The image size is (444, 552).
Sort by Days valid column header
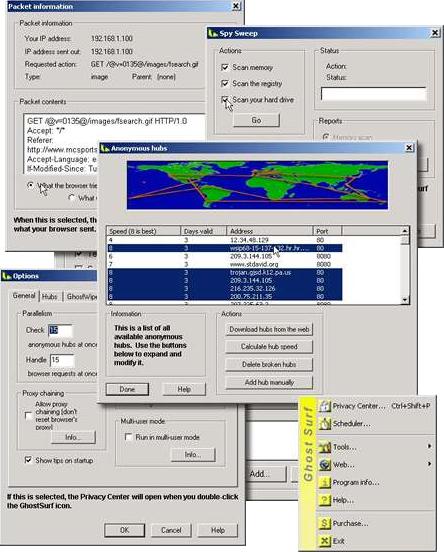pos(204,231)
